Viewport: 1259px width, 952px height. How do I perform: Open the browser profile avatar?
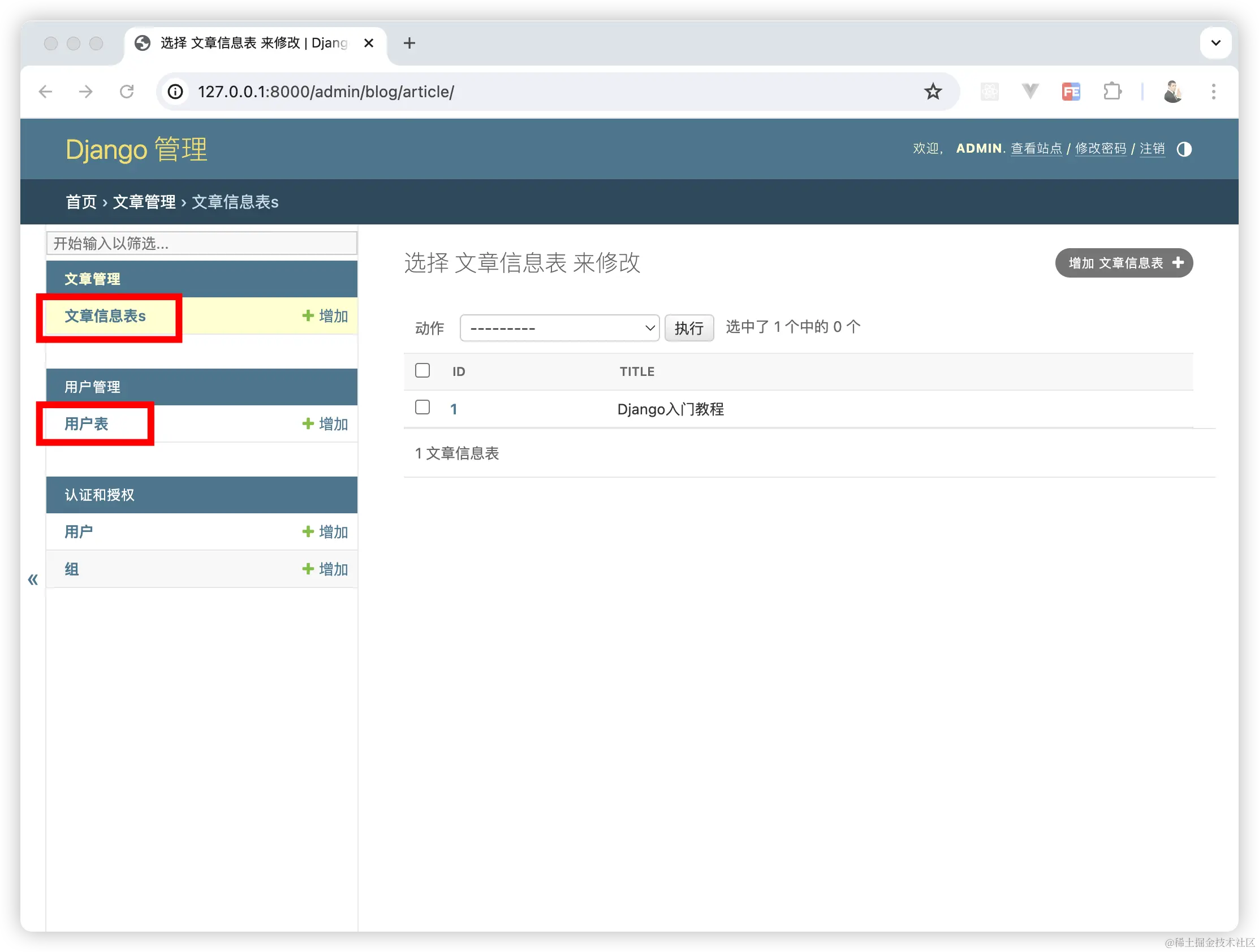click(x=1172, y=92)
